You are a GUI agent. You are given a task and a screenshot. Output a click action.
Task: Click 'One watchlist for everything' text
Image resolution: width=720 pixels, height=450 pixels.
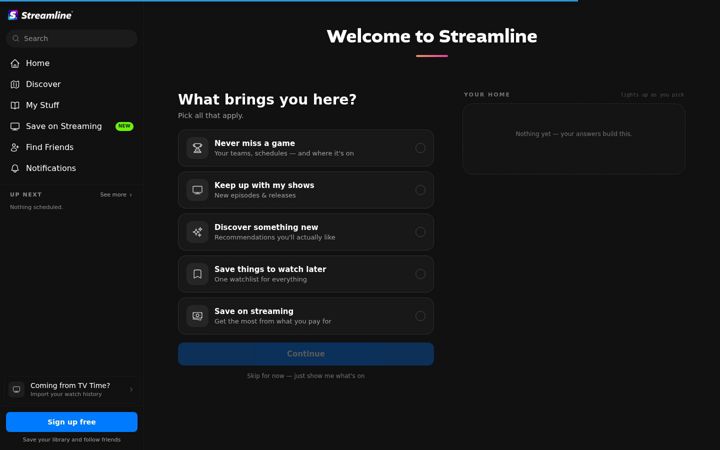(x=260, y=280)
